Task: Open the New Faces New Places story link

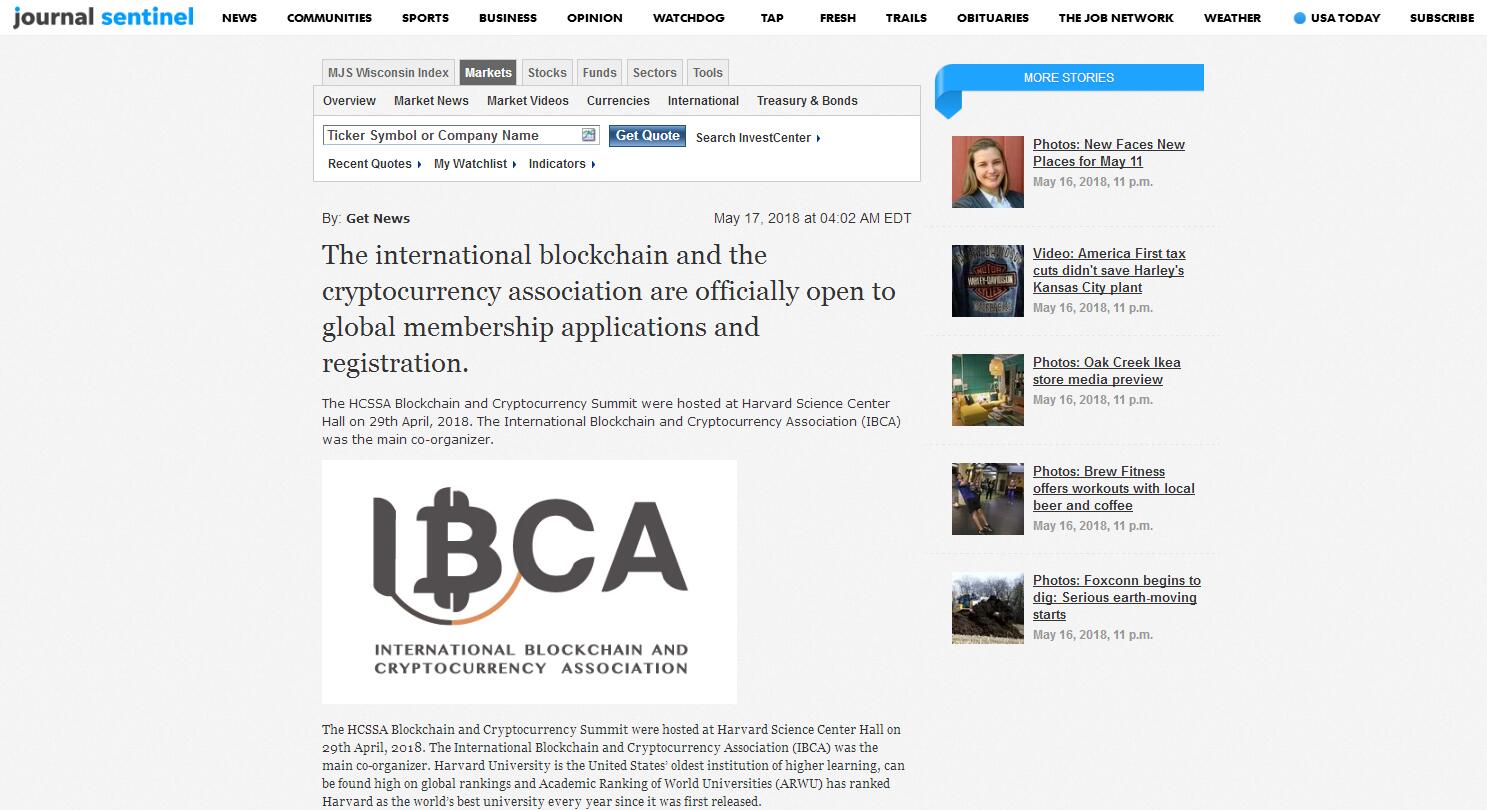Action: click(x=1109, y=153)
